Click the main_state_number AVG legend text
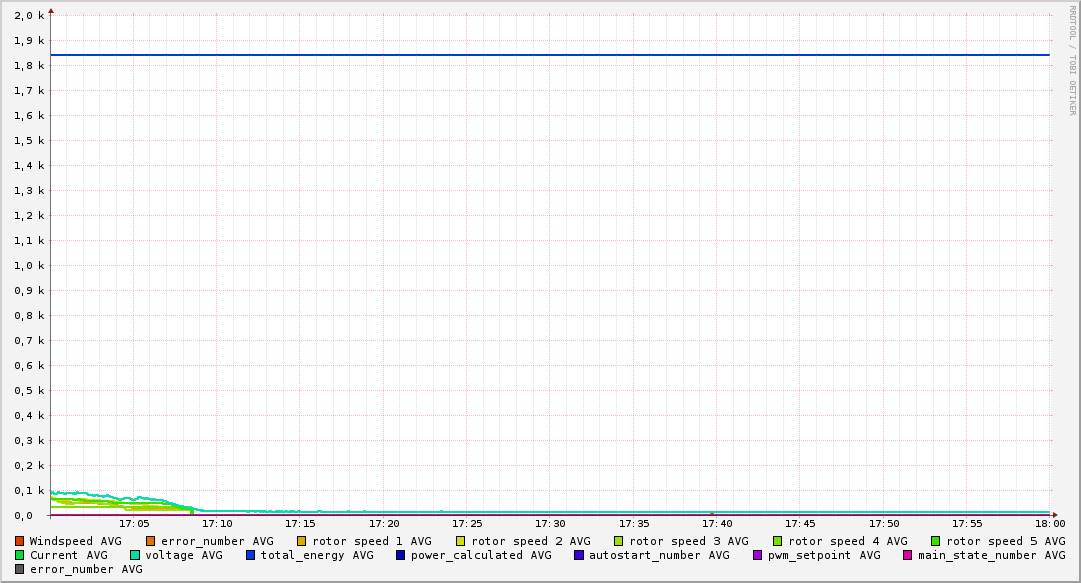 991,555
